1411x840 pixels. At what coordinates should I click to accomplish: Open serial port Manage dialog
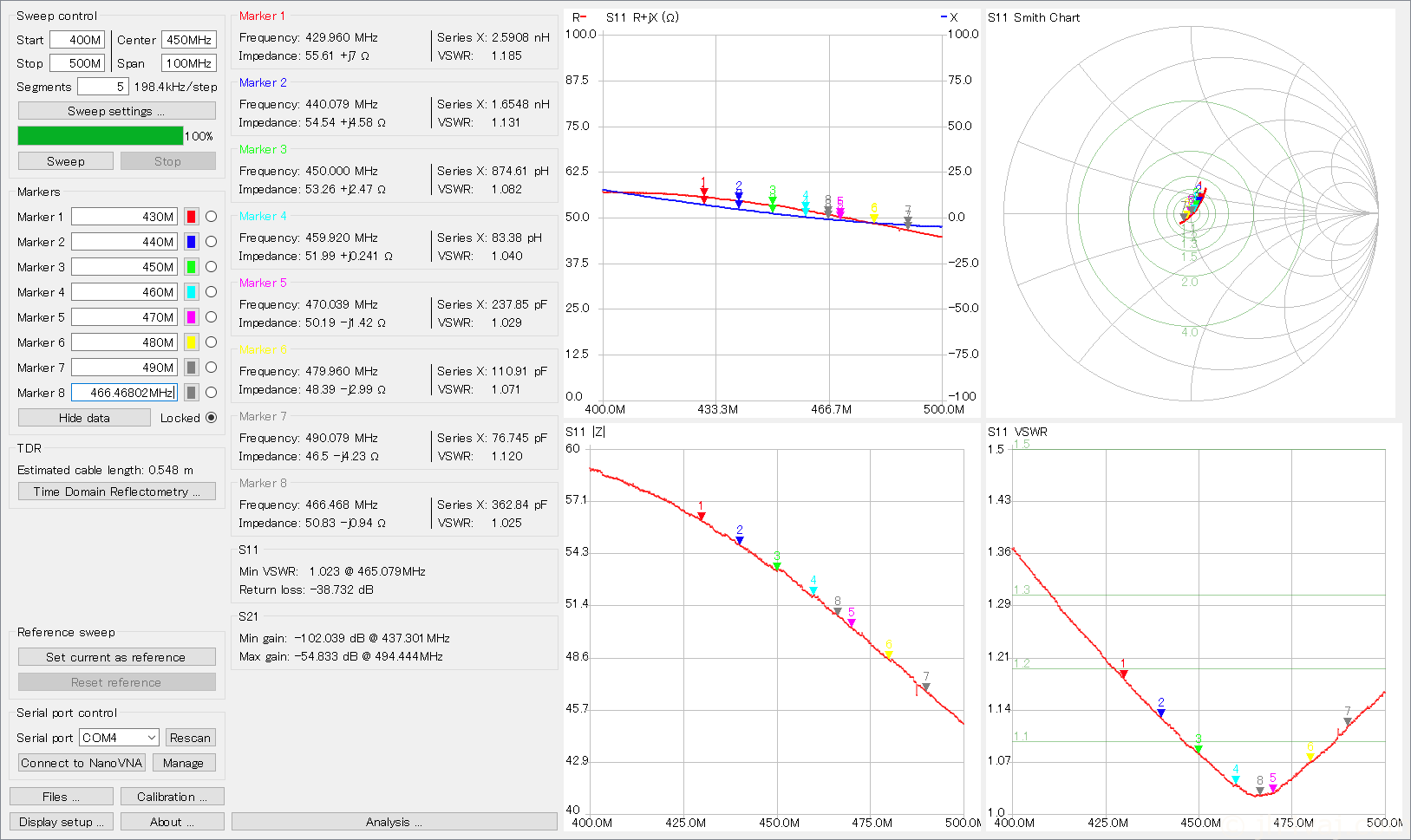184,763
